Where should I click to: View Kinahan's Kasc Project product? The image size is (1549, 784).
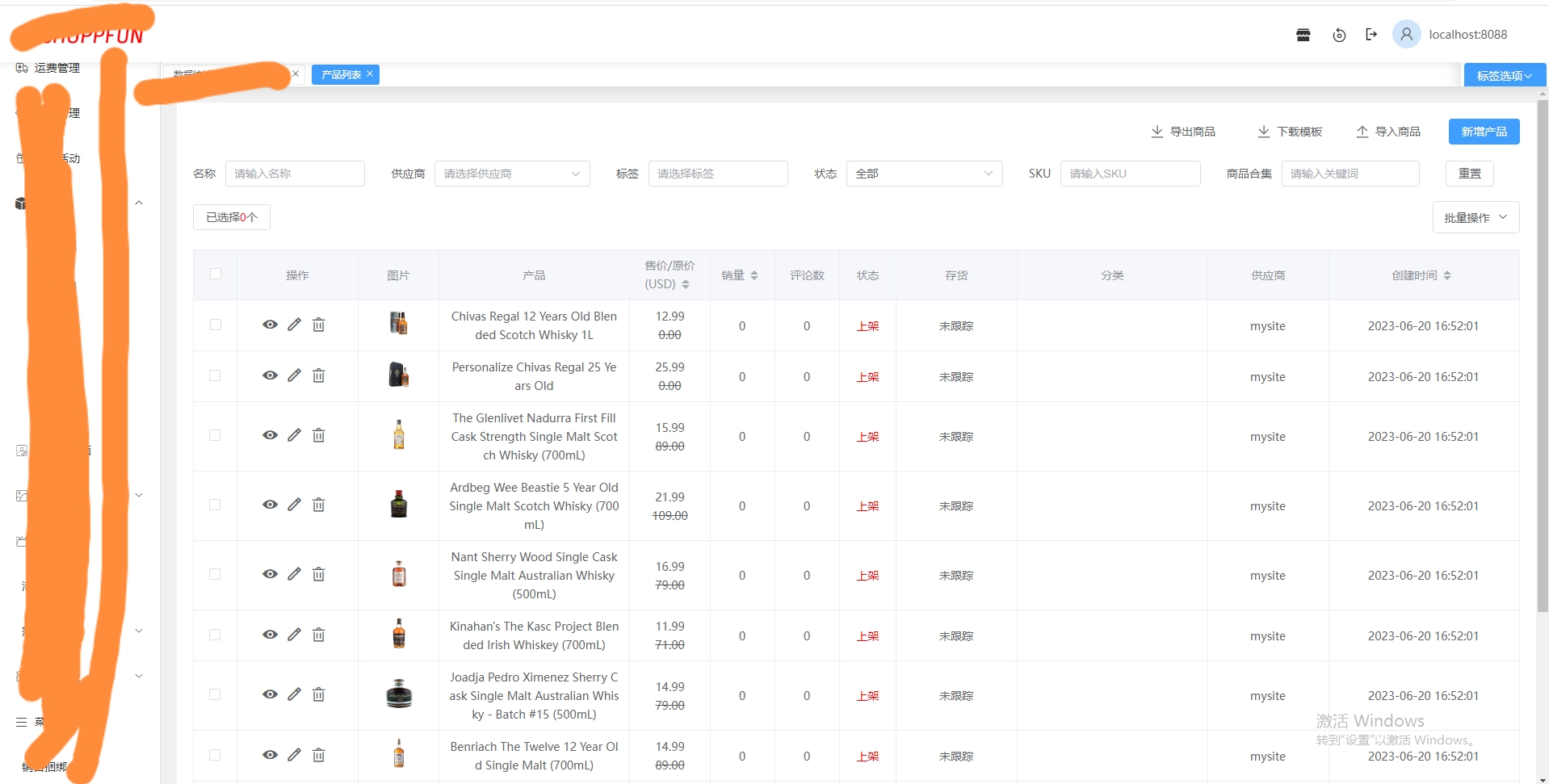click(270, 635)
